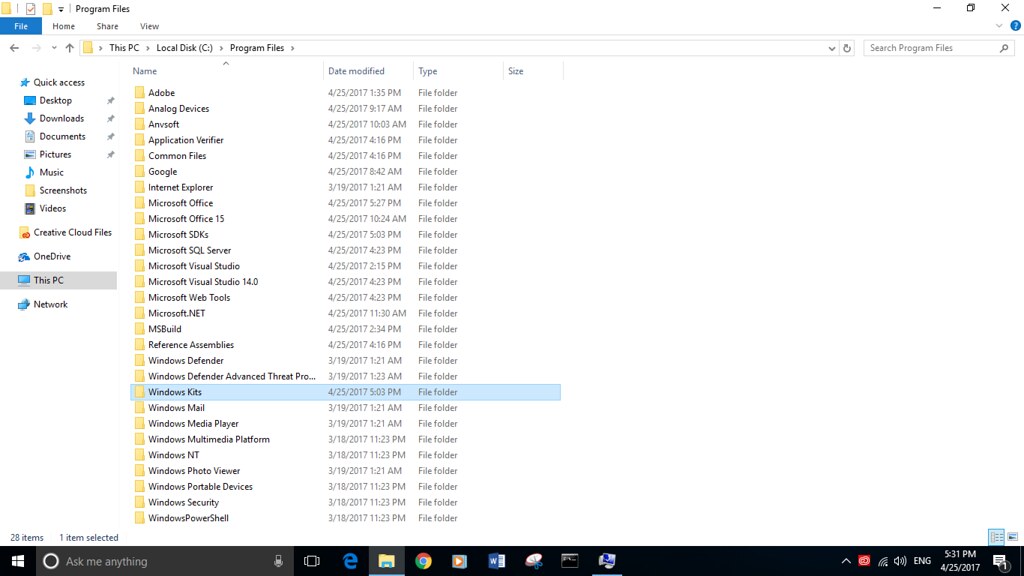This screenshot has height=576, width=1024.
Task: Click the Cortana microphone icon
Action: (x=278, y=561)
